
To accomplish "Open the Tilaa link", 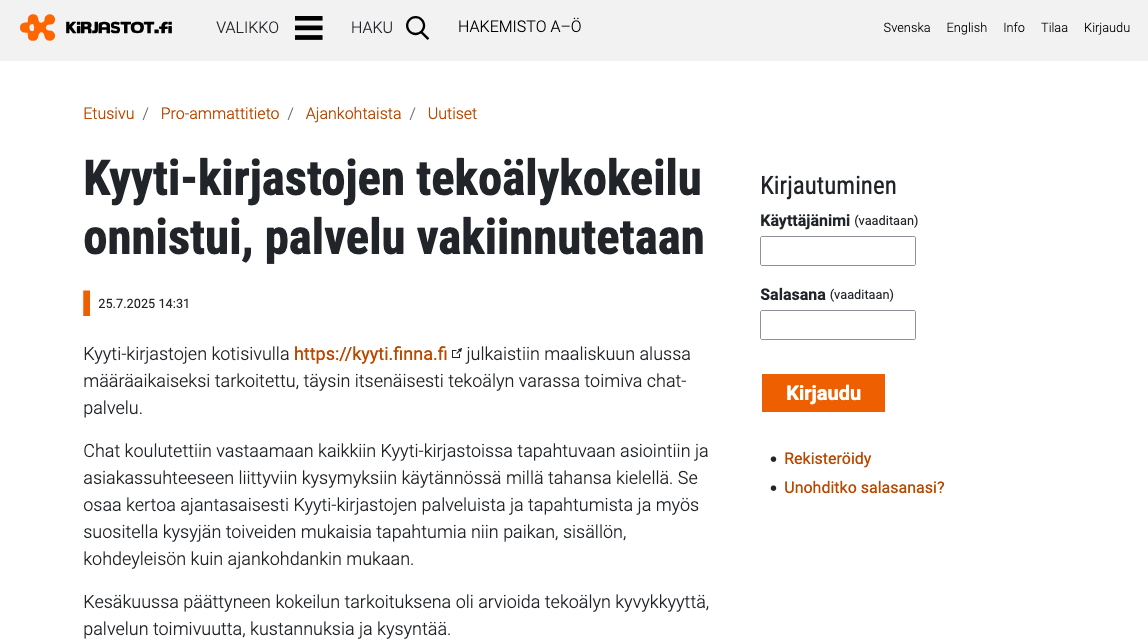I will [1054, 28].
